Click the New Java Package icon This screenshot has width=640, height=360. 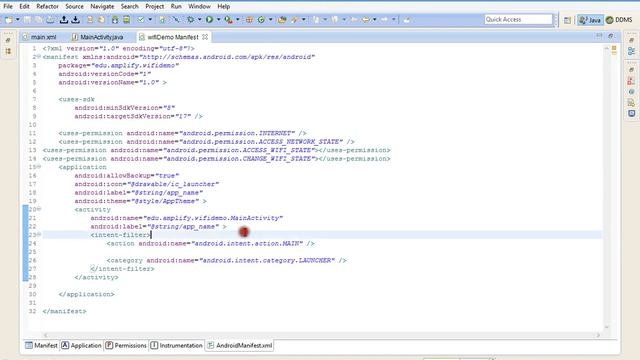click(249, 20)
